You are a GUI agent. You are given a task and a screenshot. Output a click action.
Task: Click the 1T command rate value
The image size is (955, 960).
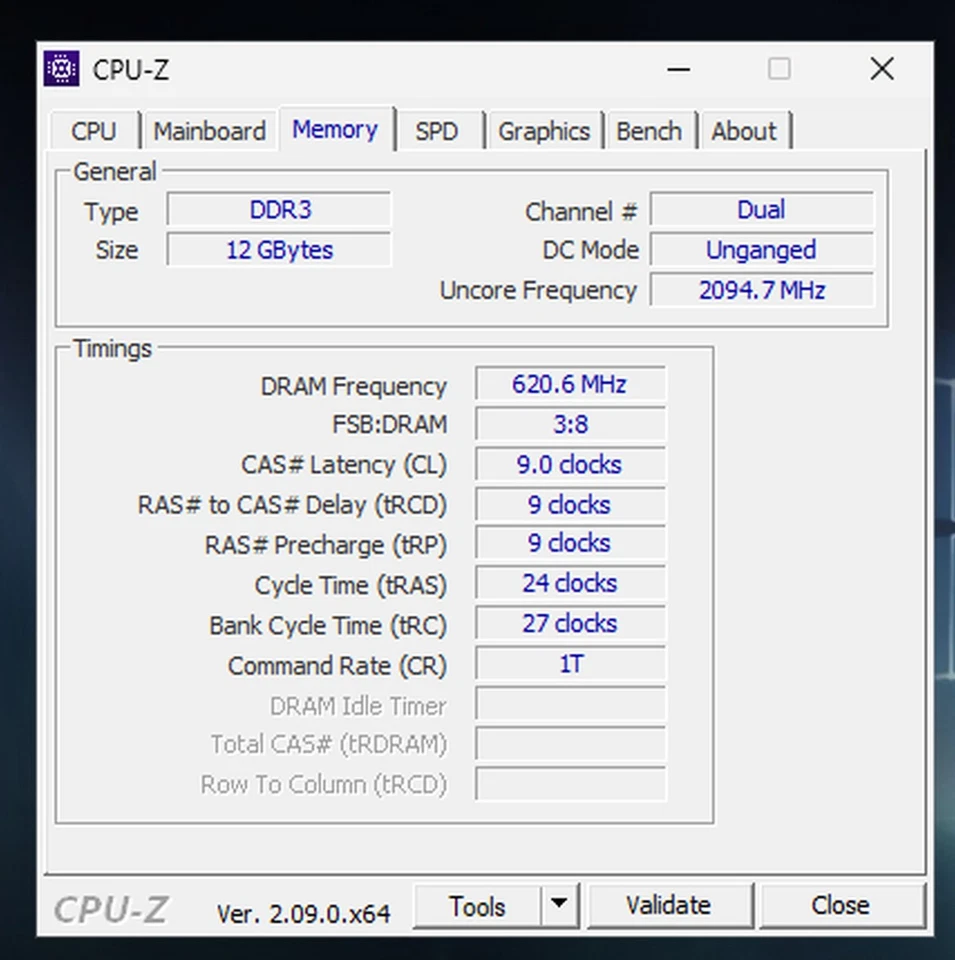coord(570,664)
